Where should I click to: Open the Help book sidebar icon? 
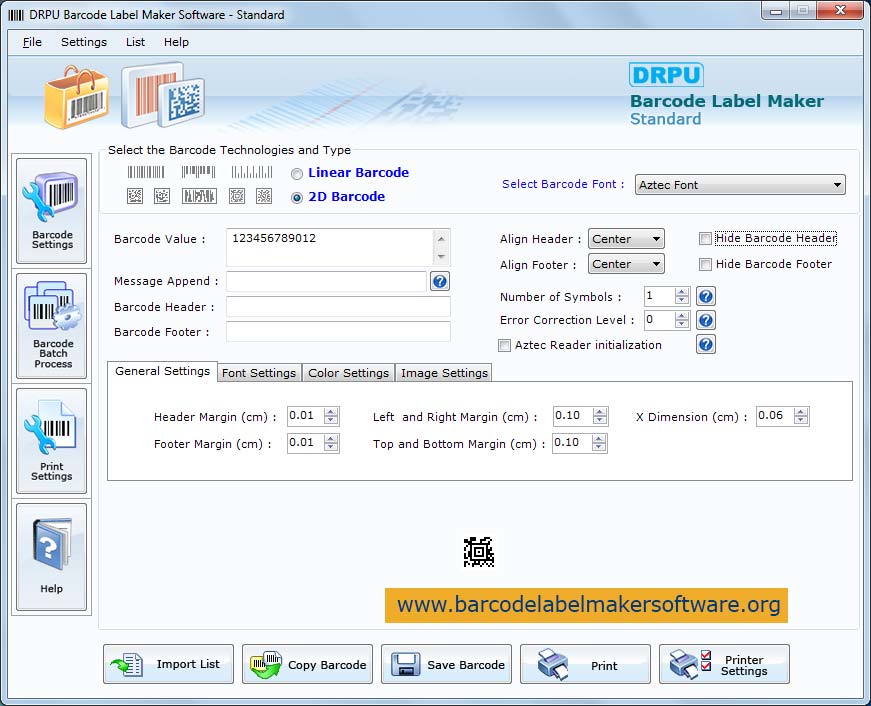pyautogui.click(x=52, y=557)
